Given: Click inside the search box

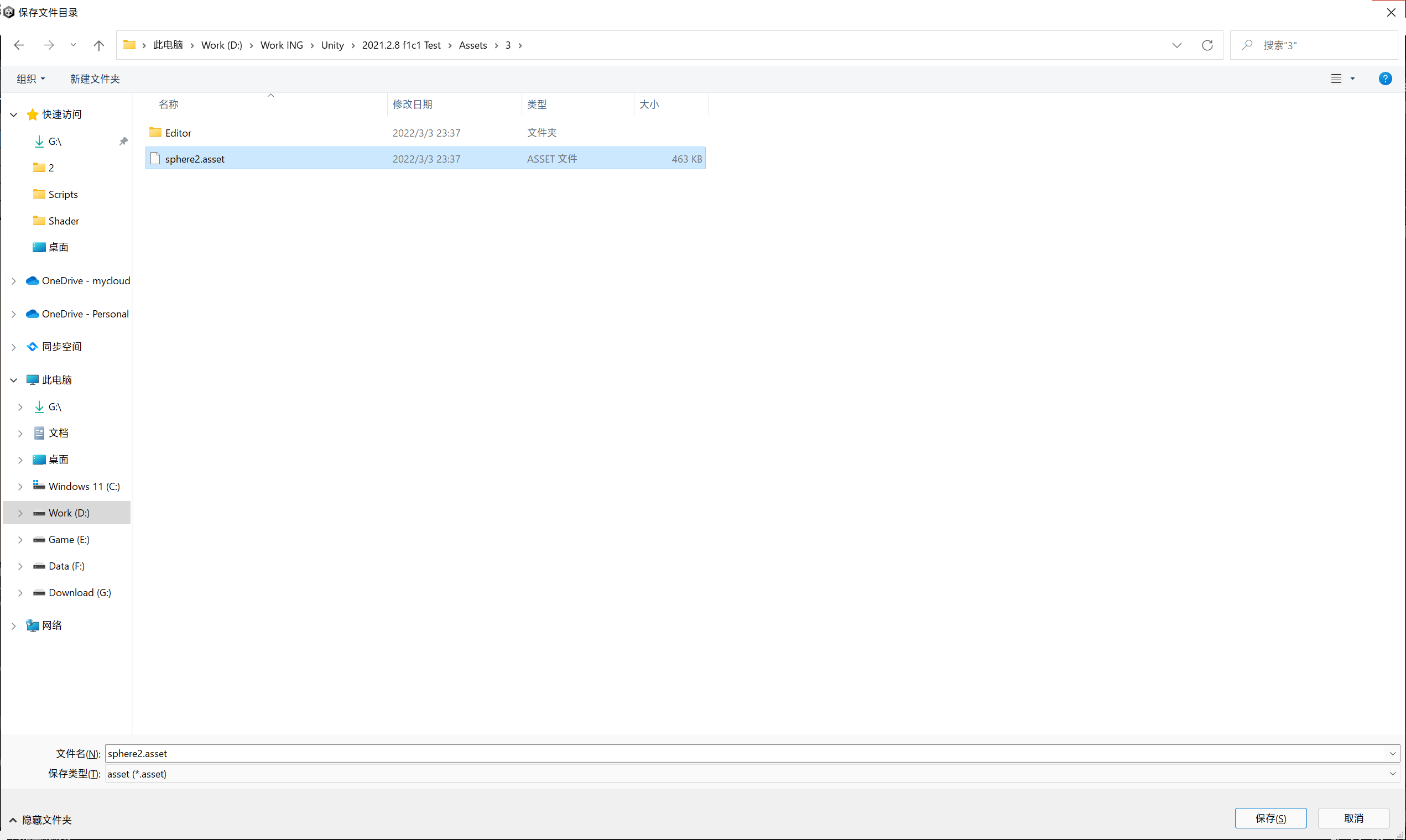Looking at the screenshot, I should 1313,45.
